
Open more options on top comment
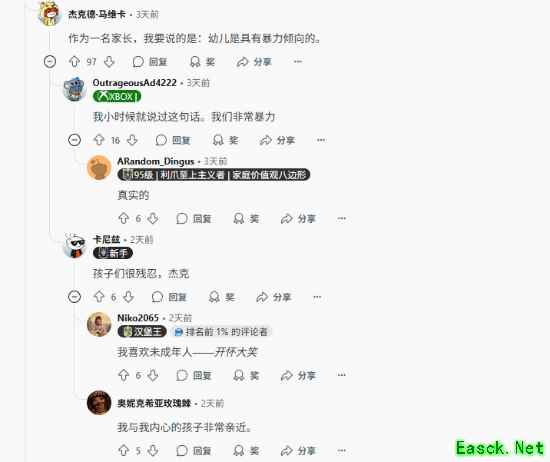[298, 62]
